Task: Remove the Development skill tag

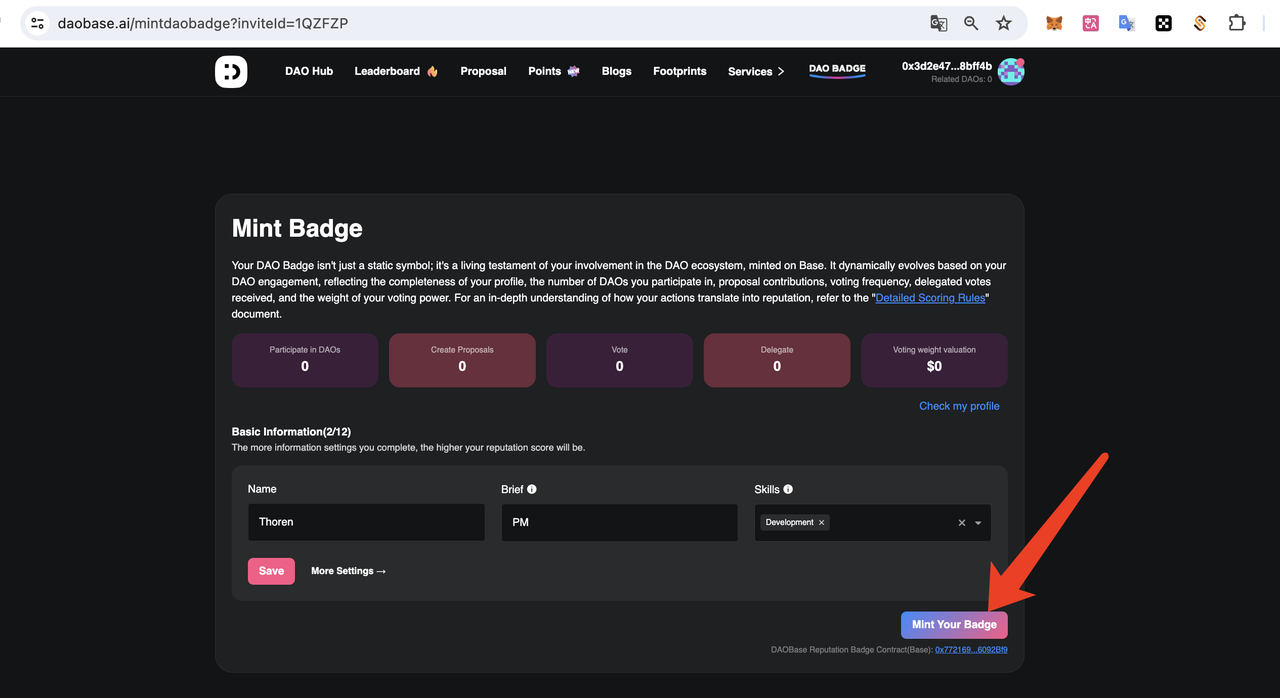Action: [x=822, y=523]
